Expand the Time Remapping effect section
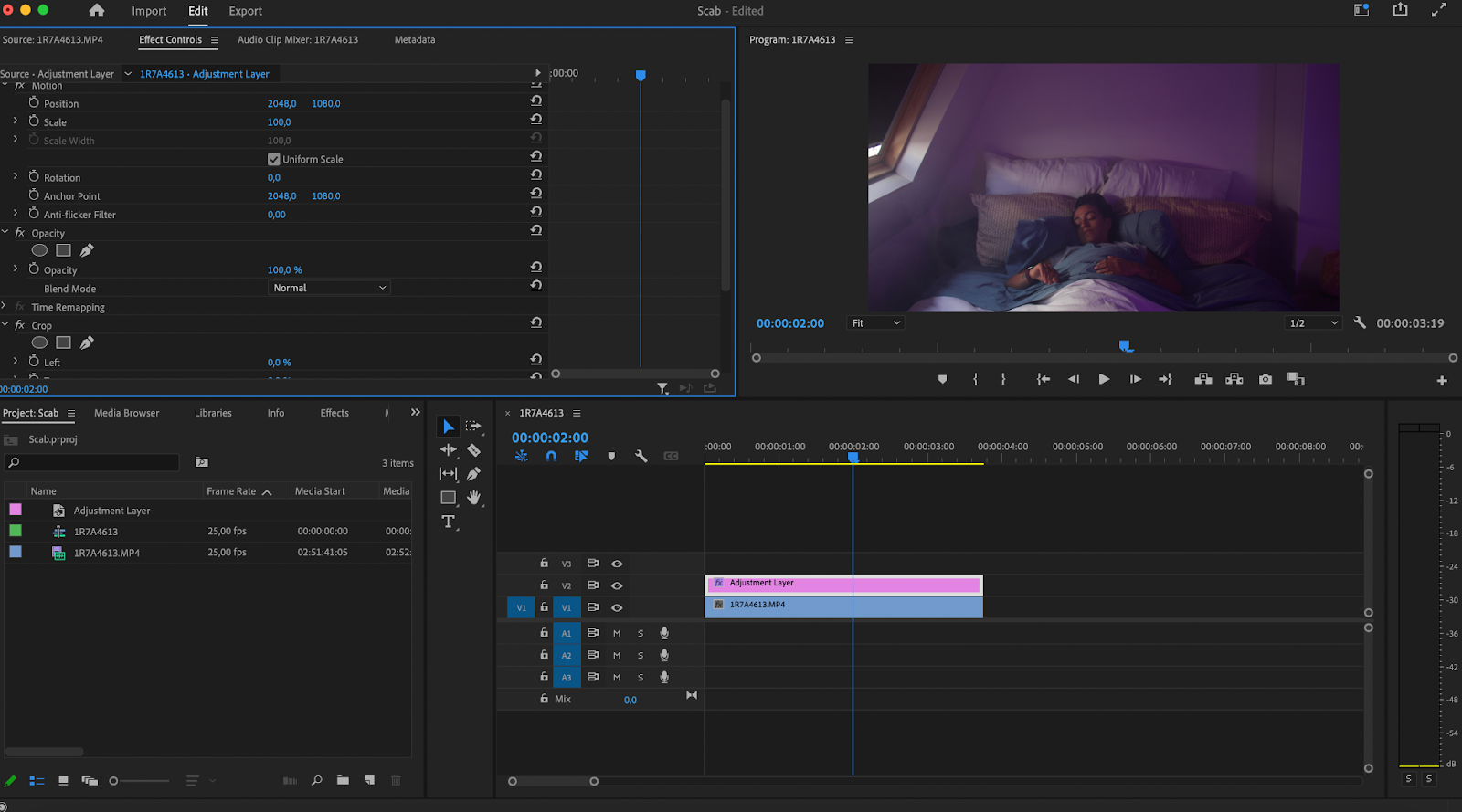1462x812 pixels. [5, 307]
